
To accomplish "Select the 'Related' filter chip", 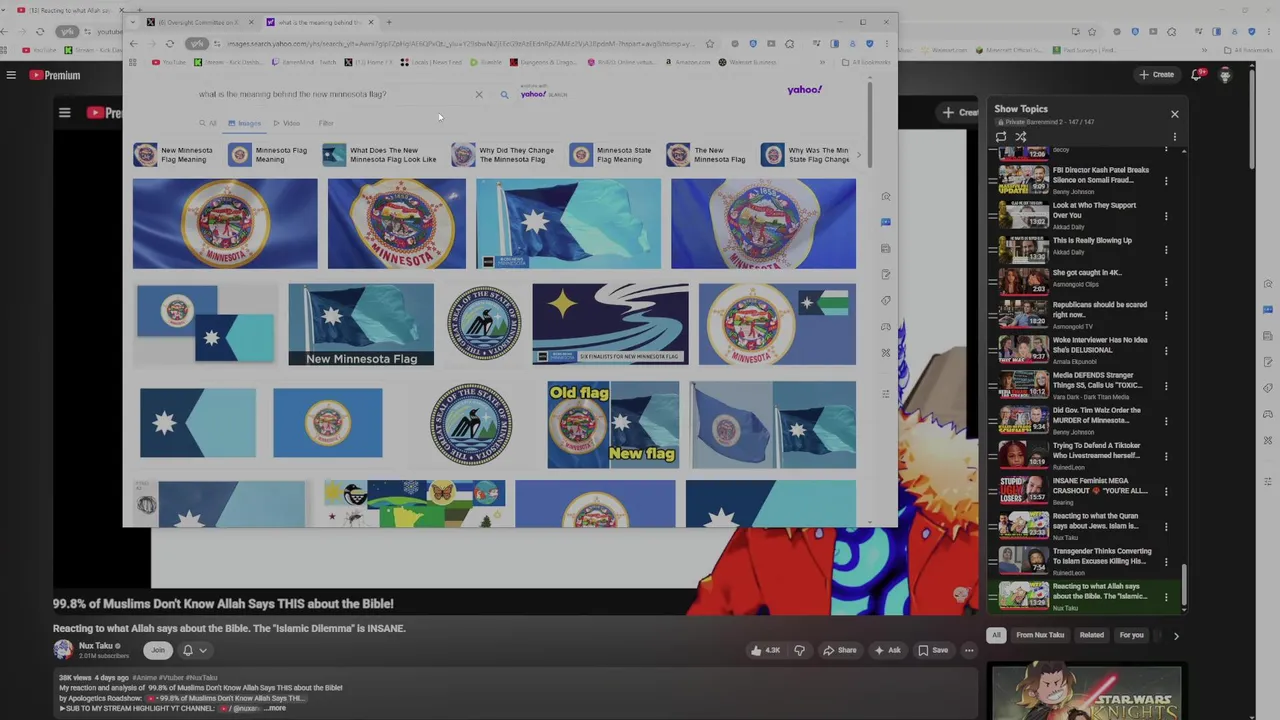I will 1091,635.
